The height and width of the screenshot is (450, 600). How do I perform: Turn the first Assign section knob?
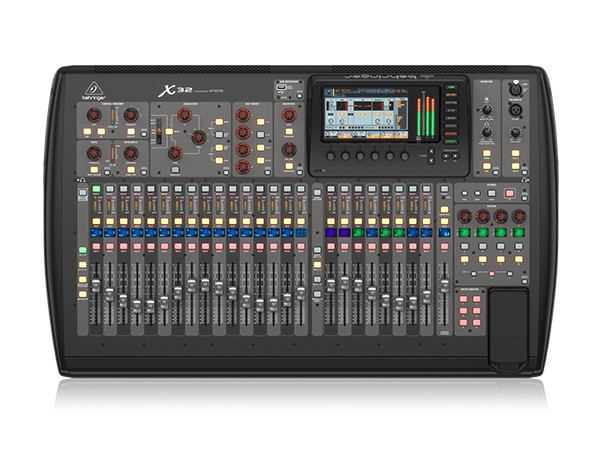tap(464, 216)
